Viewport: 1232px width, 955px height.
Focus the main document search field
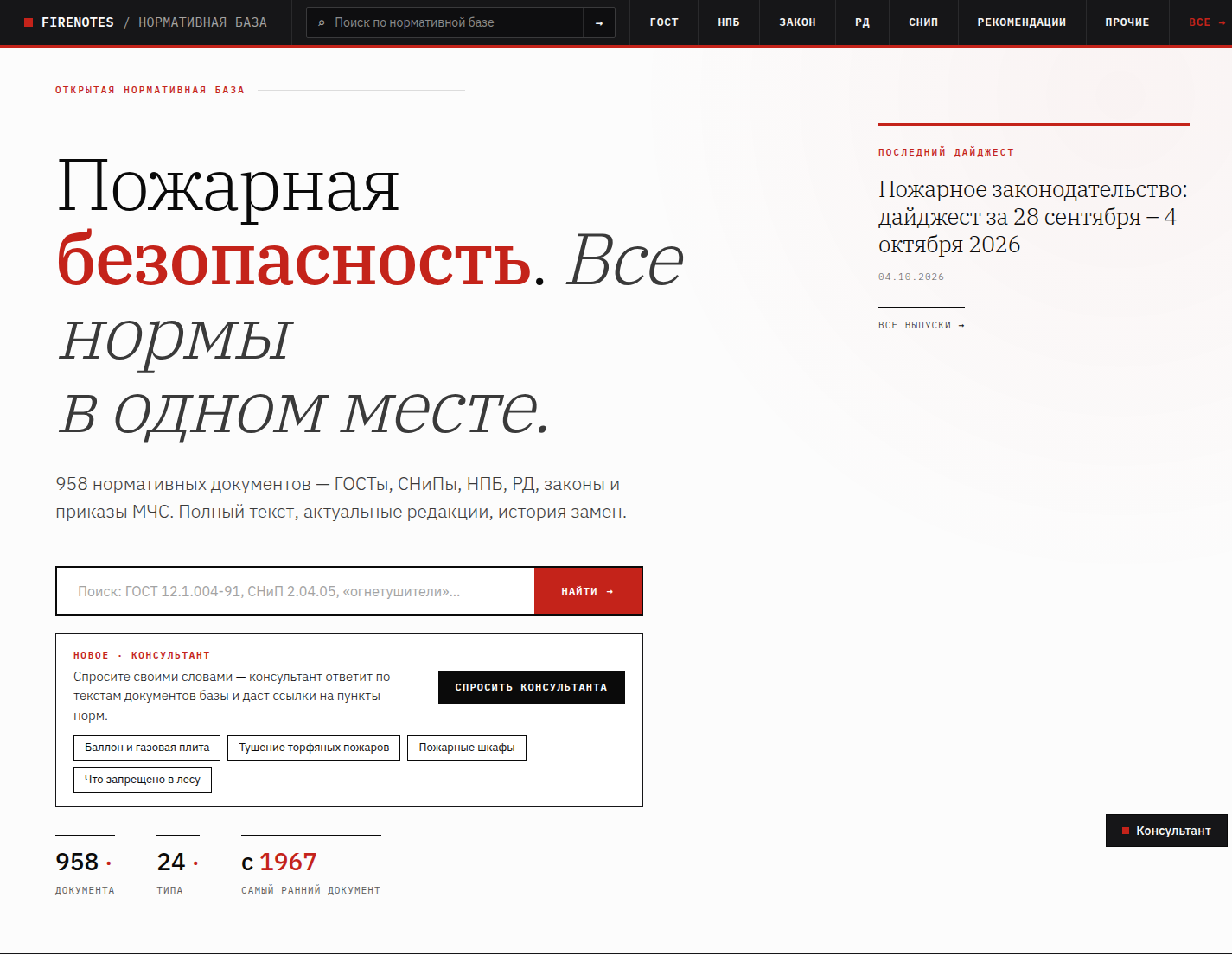click(296, 591)
